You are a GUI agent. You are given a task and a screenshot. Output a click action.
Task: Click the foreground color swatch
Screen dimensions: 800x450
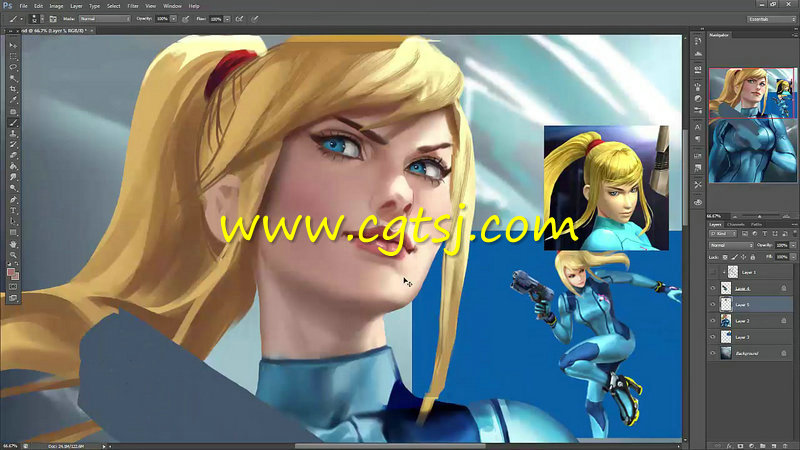pyautogui.click(x=11, y=272)
